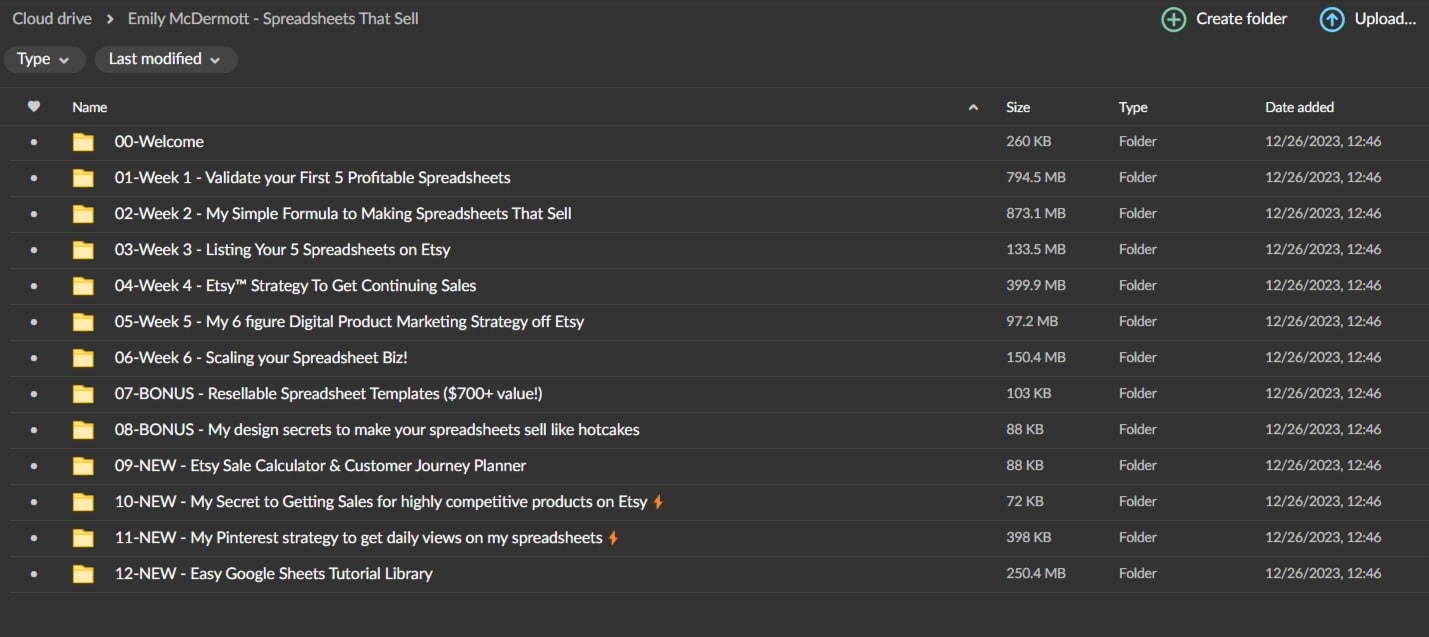Click the folder icon for 03-Week 3
The height and width of the screenshot is (637, 1429).
click(83, 250)
